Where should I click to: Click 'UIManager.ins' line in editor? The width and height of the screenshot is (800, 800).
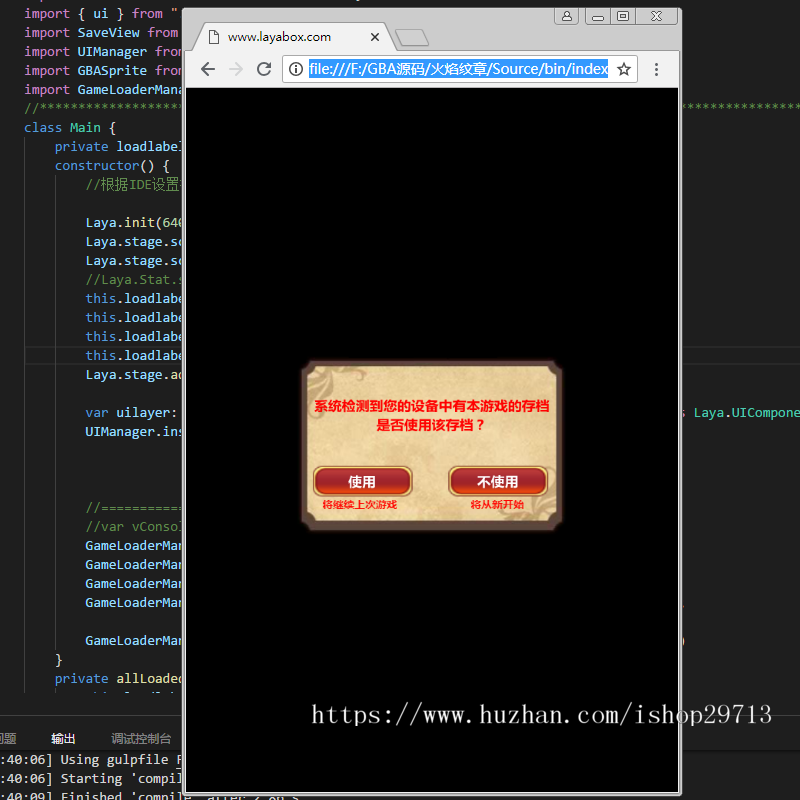[x=133, y=432]
